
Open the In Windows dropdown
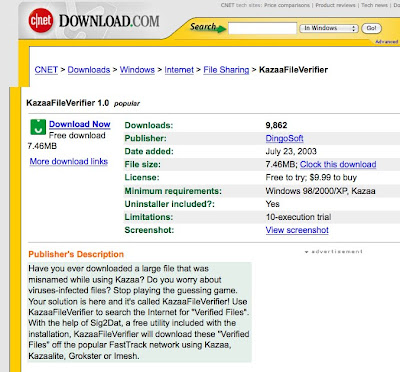[x=328, y=28]
